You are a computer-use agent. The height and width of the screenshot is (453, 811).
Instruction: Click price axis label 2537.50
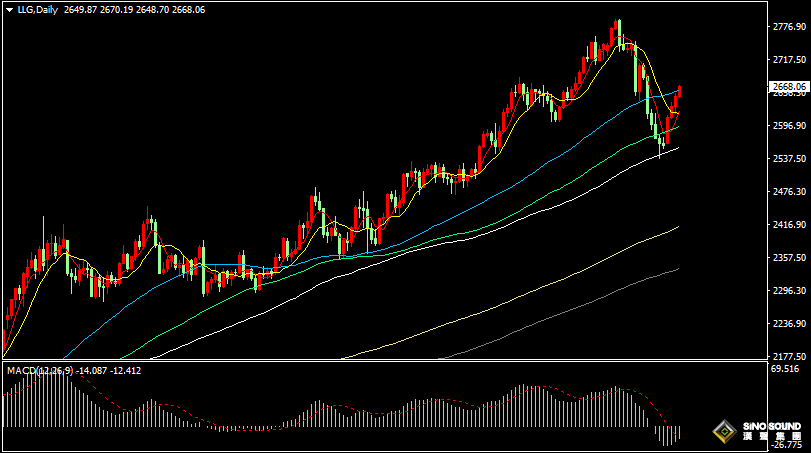(x=789, y=158)
